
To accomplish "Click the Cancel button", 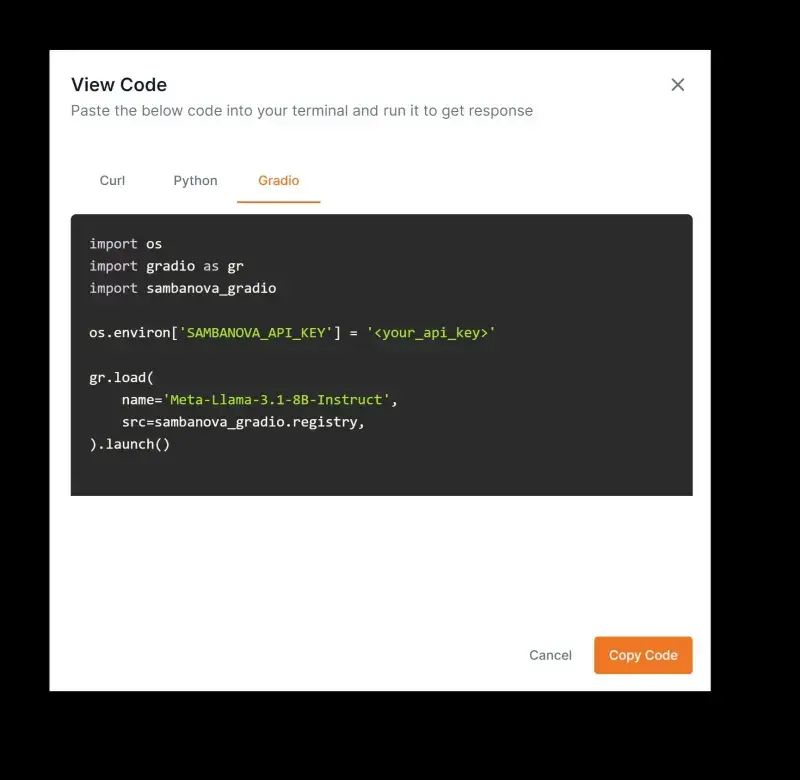I will pos(550,655).
